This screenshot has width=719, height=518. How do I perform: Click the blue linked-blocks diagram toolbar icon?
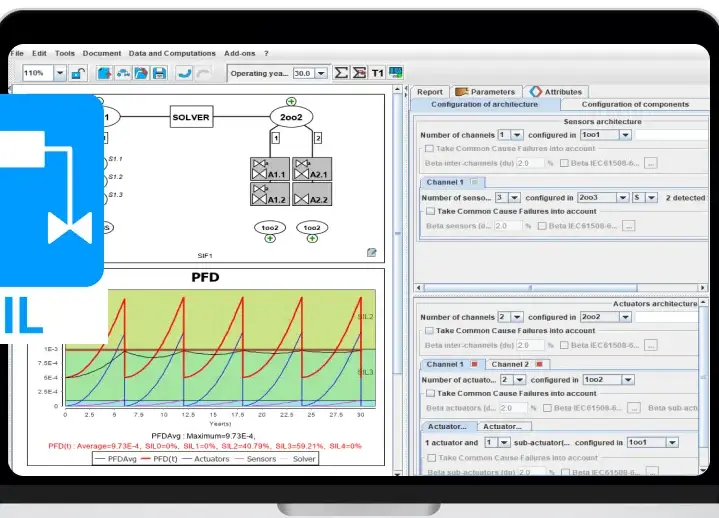pos(123,73)
